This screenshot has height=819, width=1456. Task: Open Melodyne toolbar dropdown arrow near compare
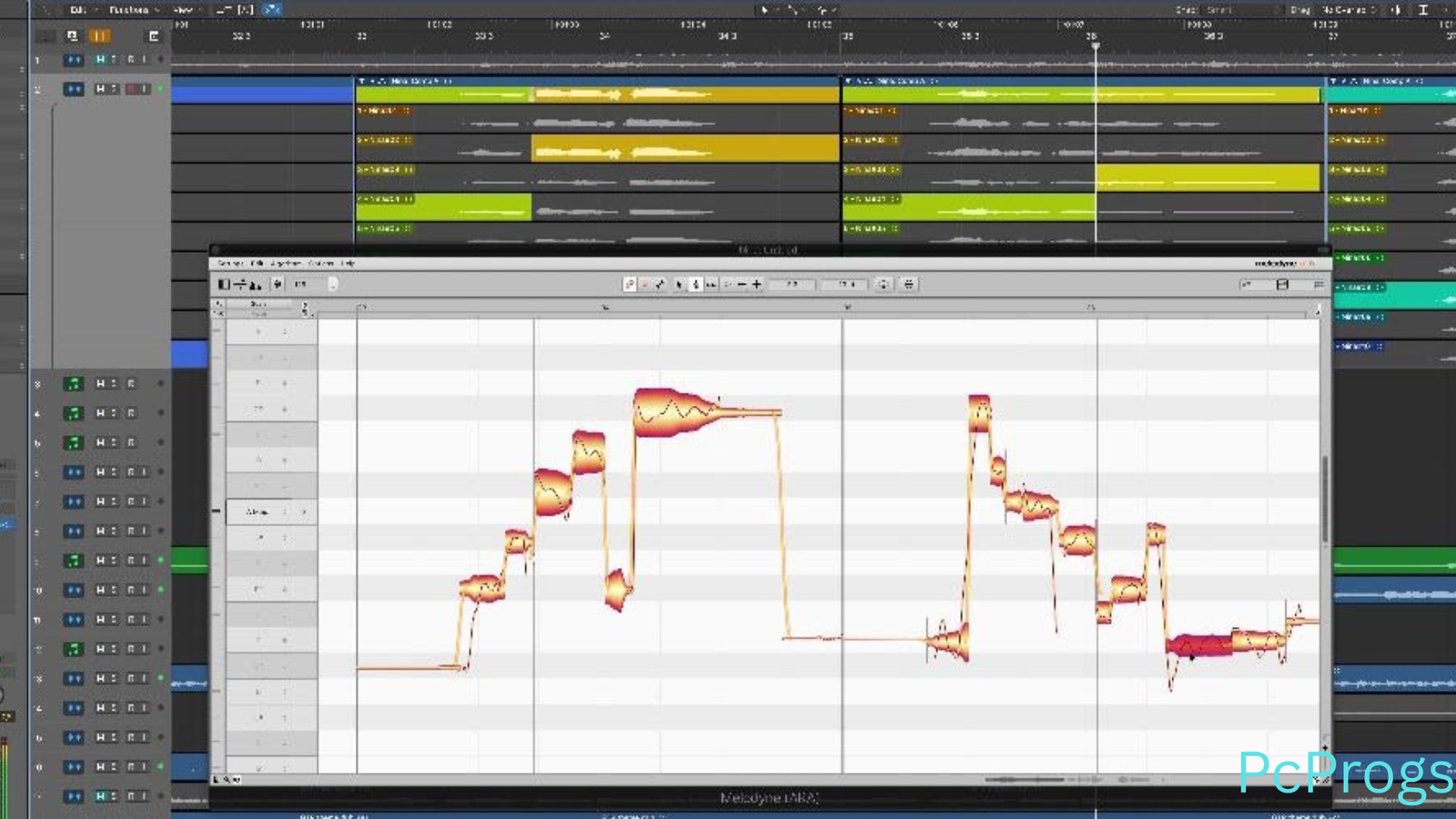tap(333, 285)
